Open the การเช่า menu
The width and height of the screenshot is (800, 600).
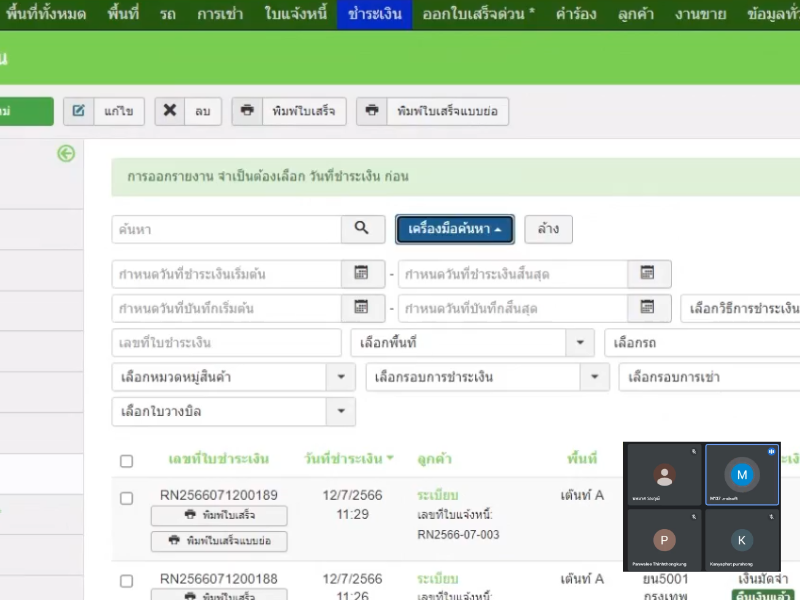220,14
